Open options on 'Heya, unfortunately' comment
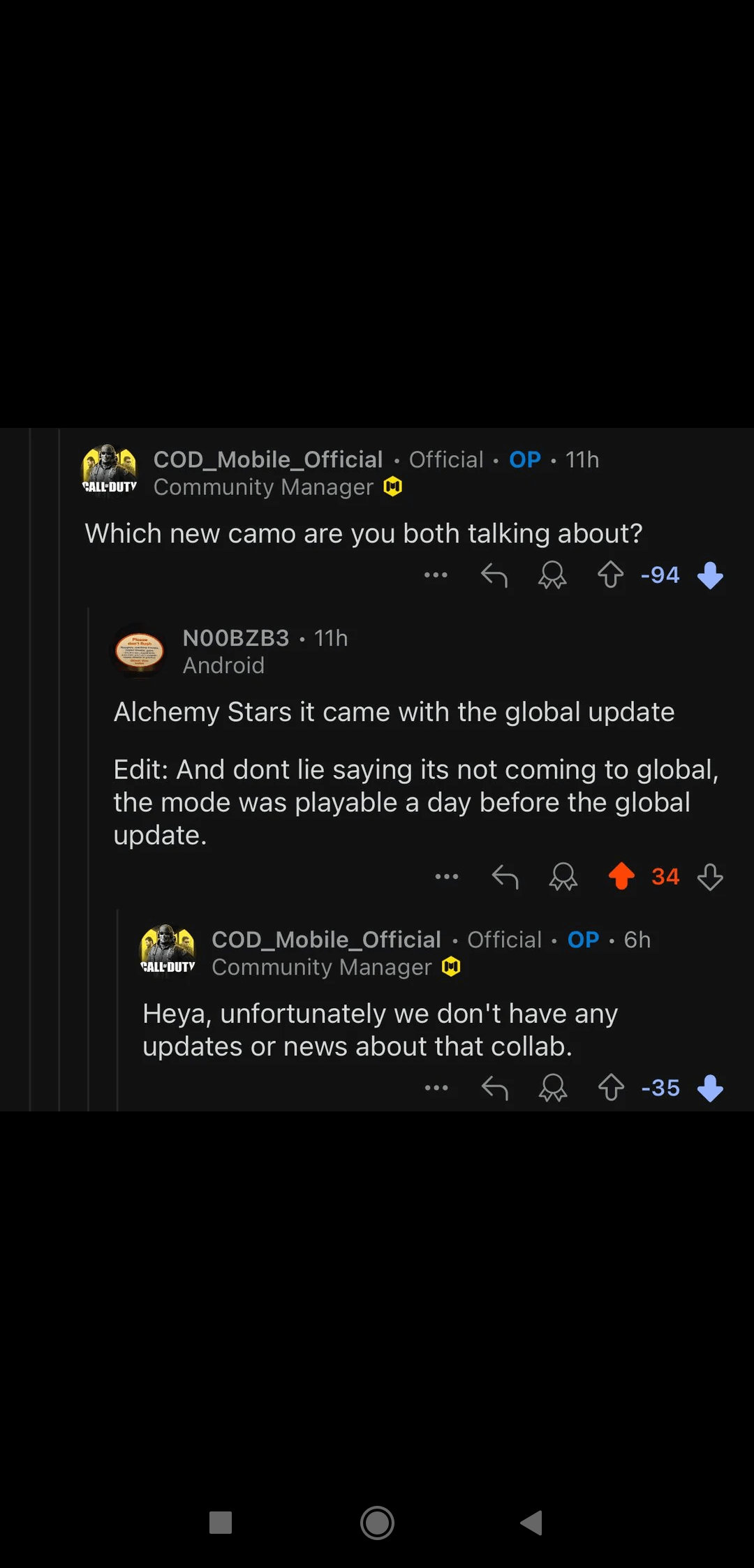This screenshot has height=1568, width=754. coord(436,1088)
